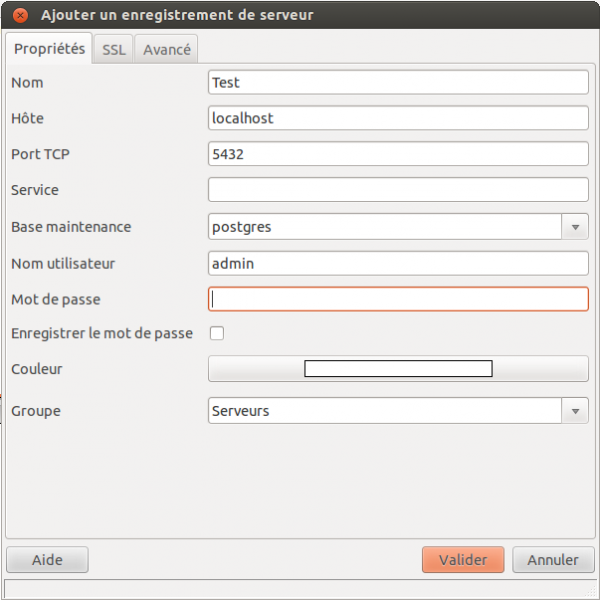Select the Propriétés tab

(49, 48)
